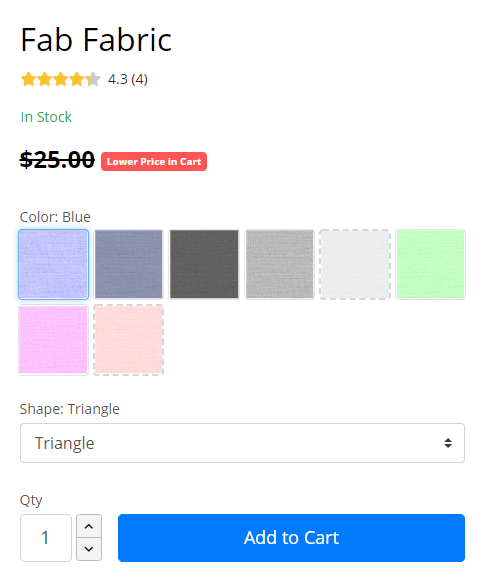Click the Fab Fabric product title
Viewport: 485px width, 582px height.
click(96, 39)
